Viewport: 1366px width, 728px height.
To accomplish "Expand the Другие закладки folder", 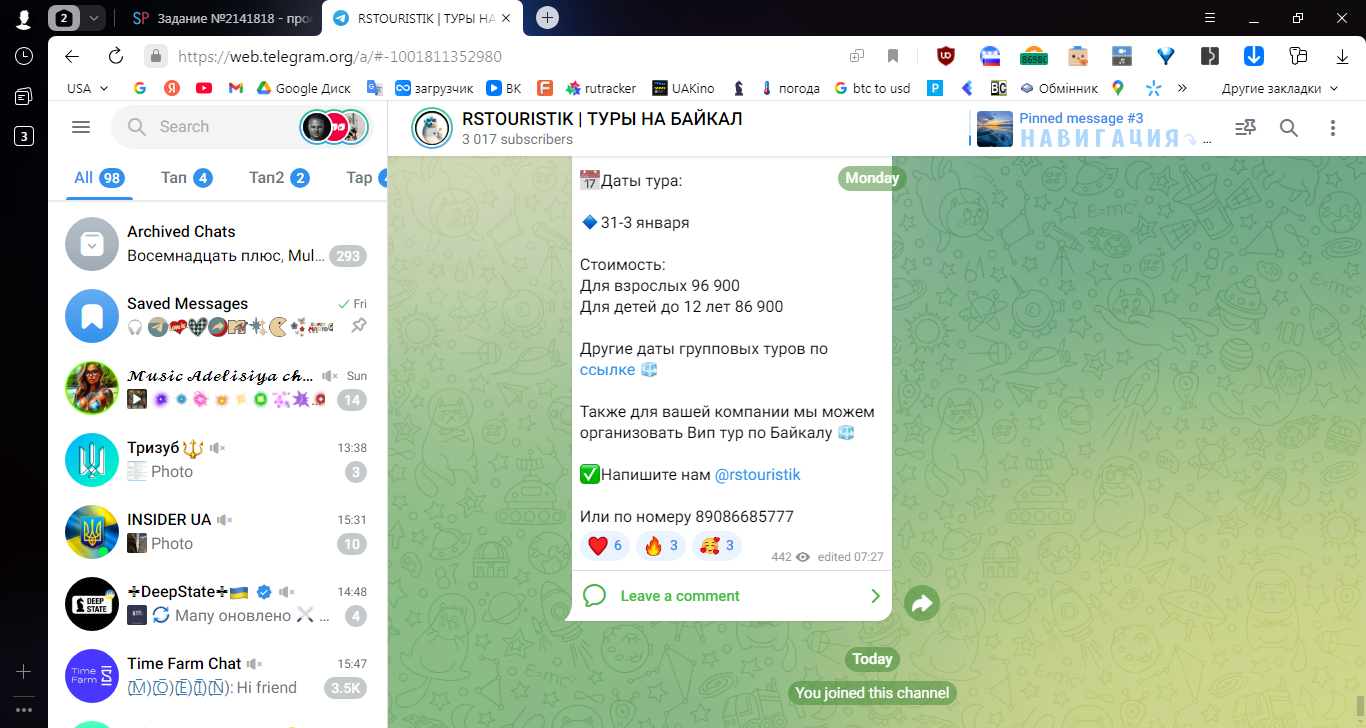I will pyautogui.click(x=1280, y=88).
